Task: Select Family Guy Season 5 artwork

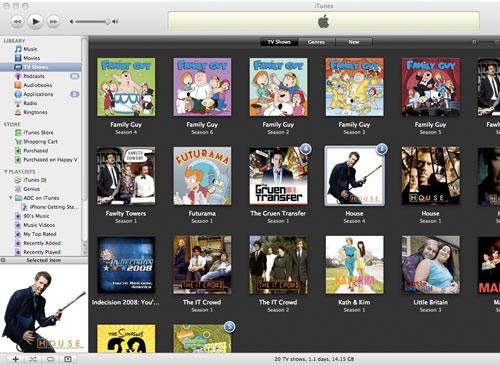Action: (x=430, y=87)
